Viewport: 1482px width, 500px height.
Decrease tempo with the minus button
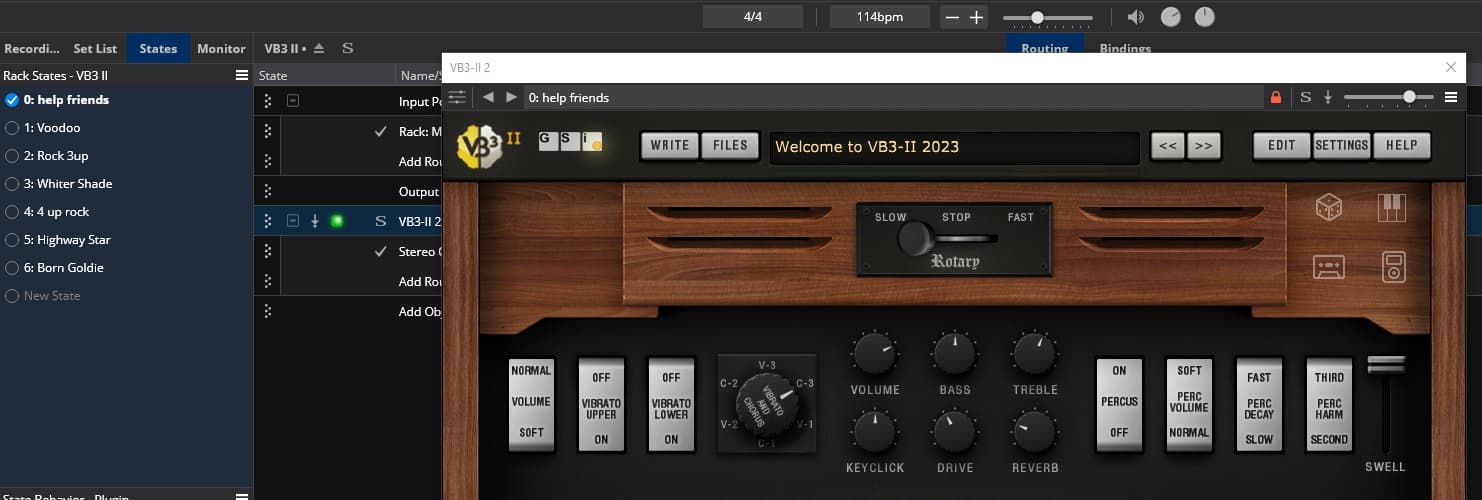pos(952,17)
